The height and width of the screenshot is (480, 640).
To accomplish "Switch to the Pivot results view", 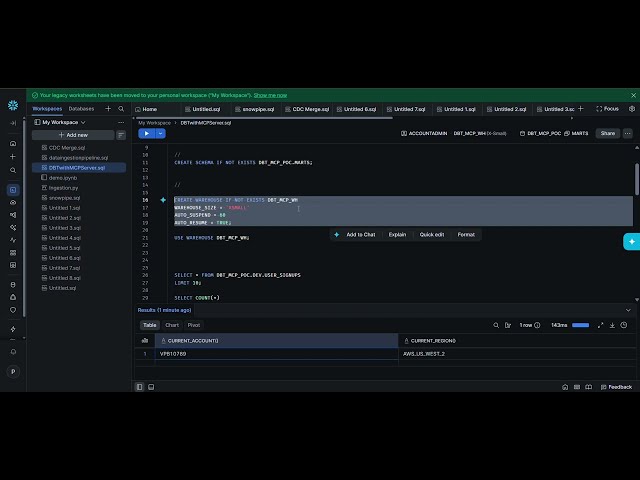I will [x=194, y=325].
